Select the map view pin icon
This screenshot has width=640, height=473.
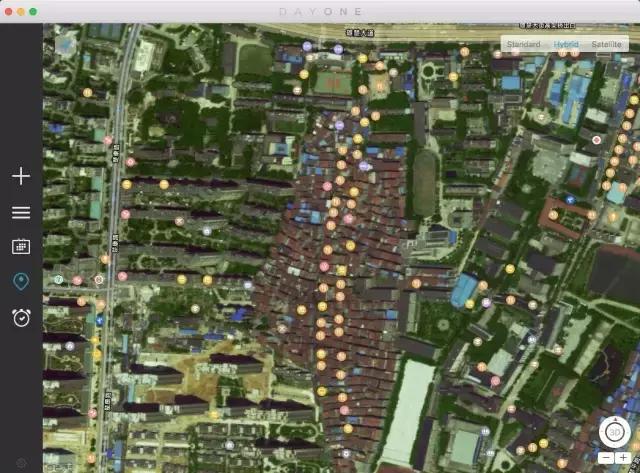point(21,282)
